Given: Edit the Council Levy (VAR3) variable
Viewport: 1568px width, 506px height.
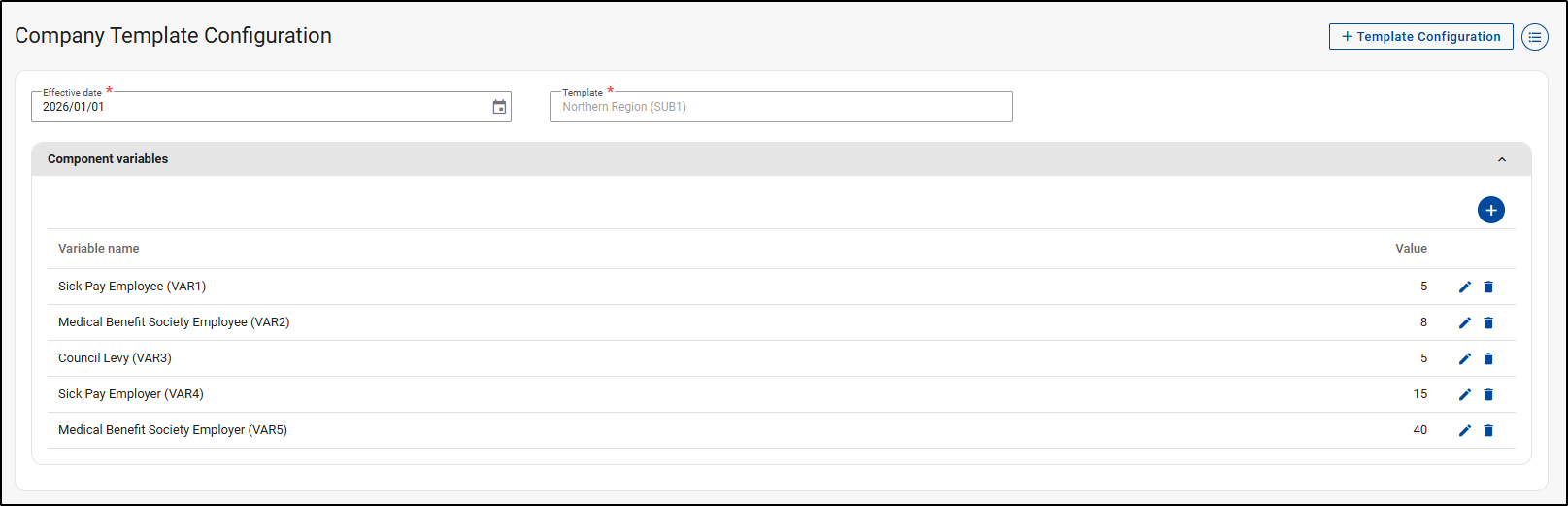Looking at the screenshot, I should point(1465,358).
